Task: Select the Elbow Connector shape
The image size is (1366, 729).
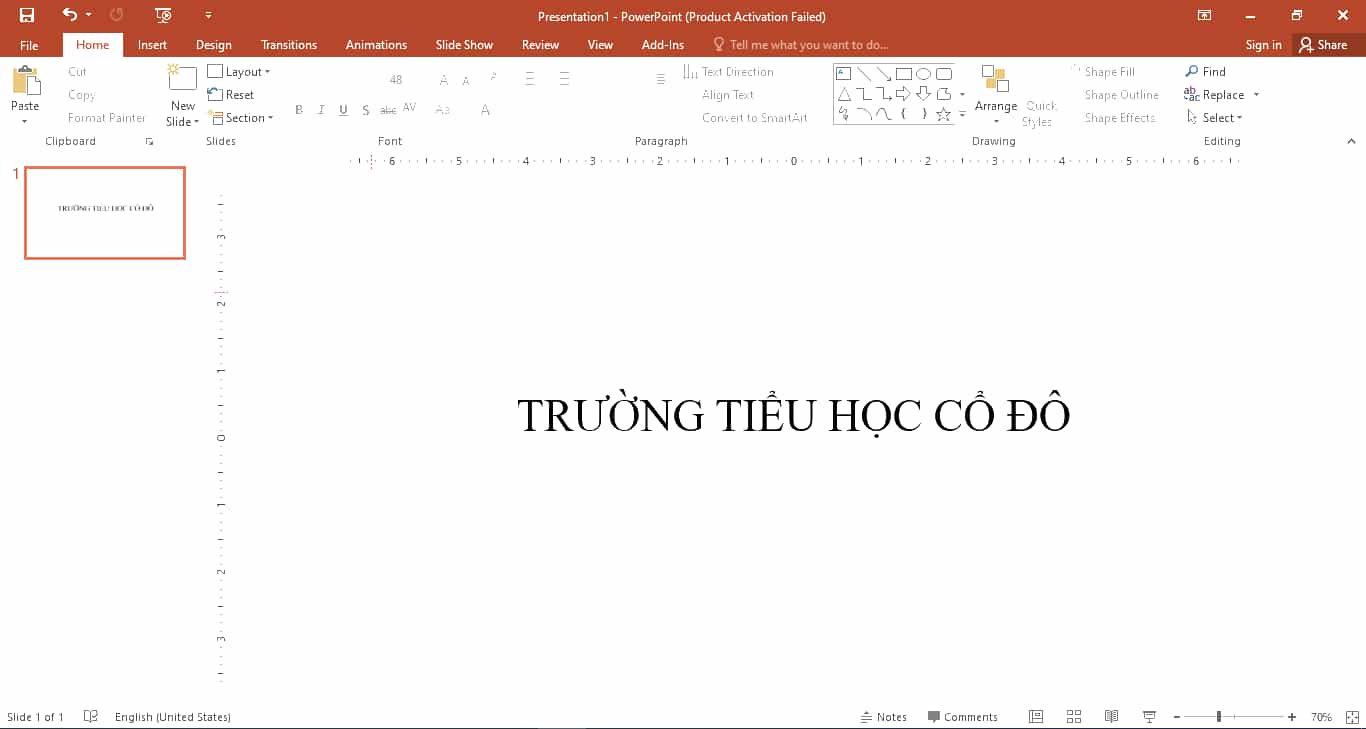Action: click(863, 94)
